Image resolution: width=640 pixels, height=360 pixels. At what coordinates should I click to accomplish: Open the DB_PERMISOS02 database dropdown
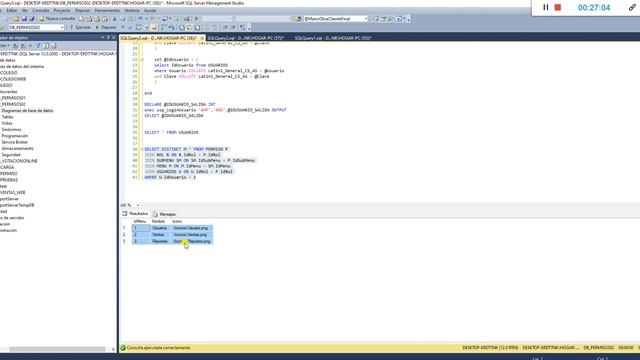62,27
